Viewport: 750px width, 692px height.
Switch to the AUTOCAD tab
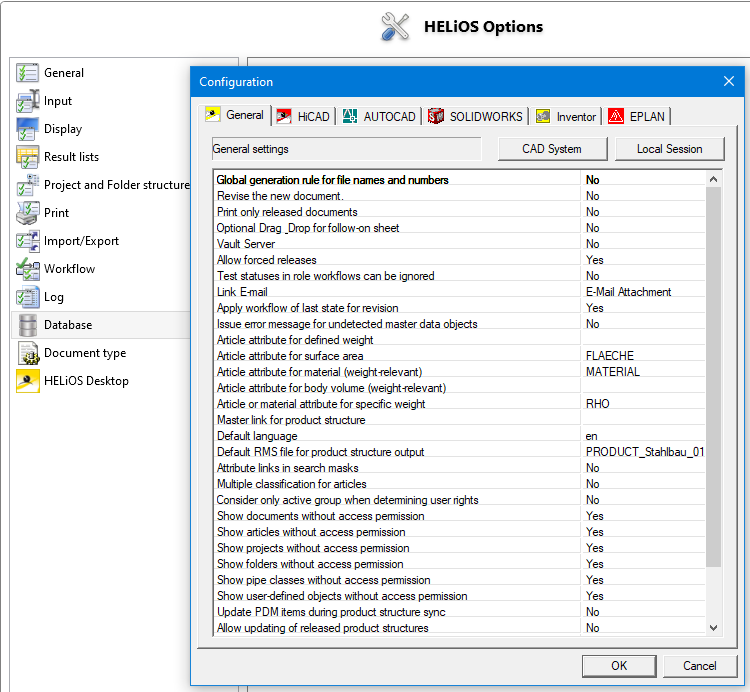(x=379, y=116)
